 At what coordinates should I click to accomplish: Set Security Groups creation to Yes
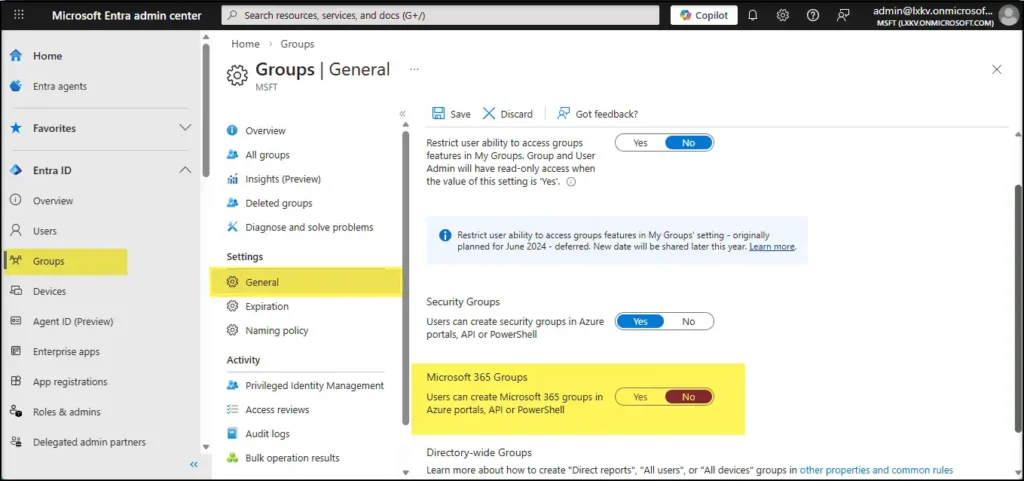tap(640, 321)
